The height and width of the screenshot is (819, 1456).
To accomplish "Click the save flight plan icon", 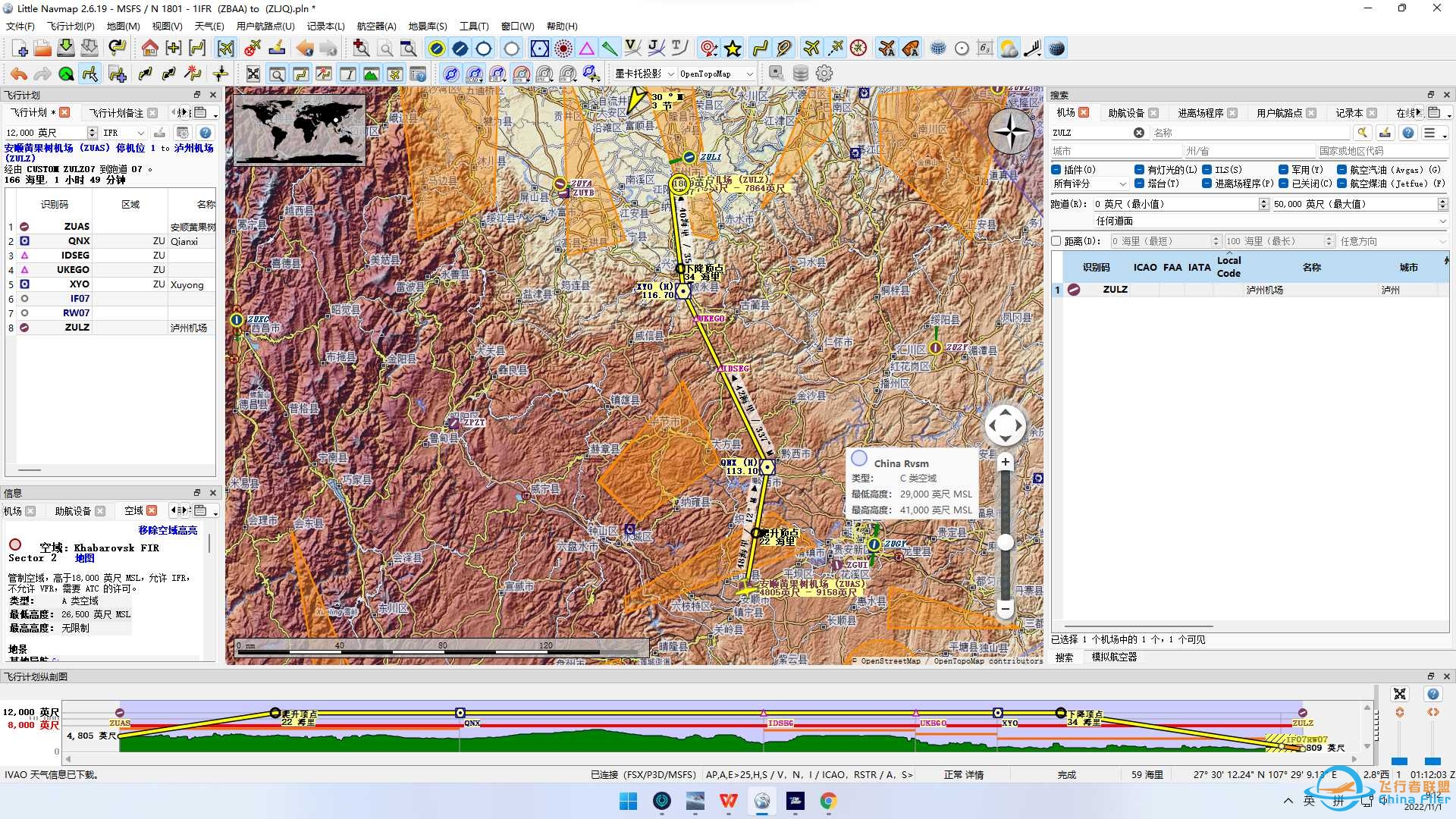I will tap(66, 49).
